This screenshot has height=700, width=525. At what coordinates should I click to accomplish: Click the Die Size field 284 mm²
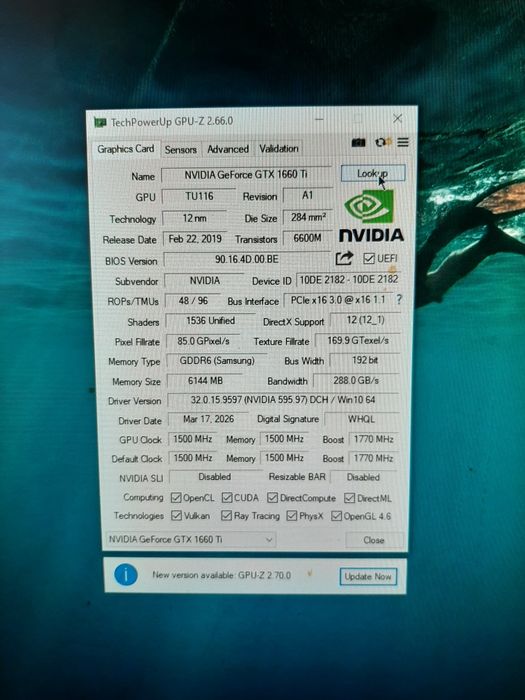(x=308, y=217)
